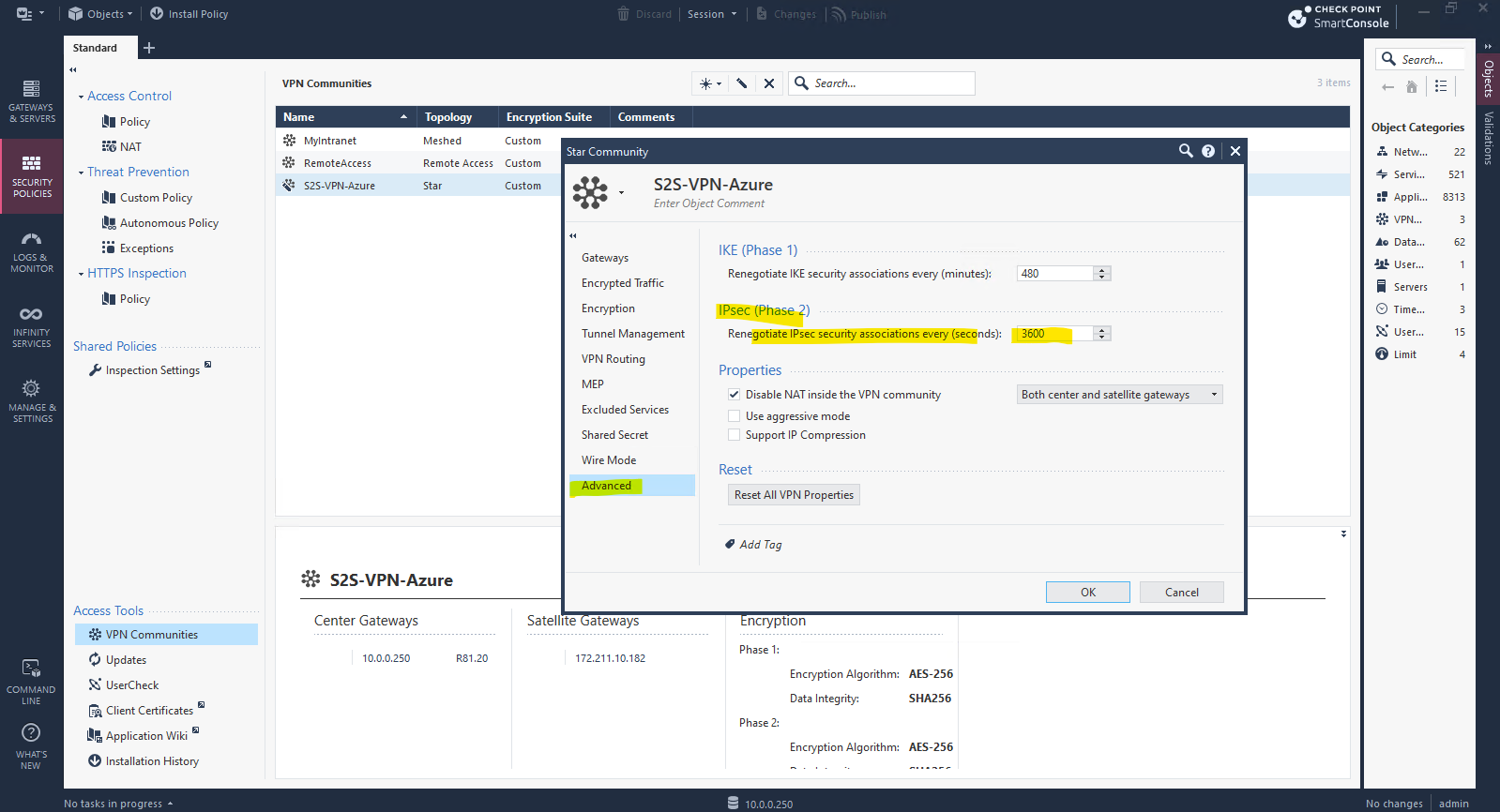Viewport: 1500px width, 812px height.
Task: Click the S2S-VPN-Azure star object icon in dialog
Action: coord(590,192)
